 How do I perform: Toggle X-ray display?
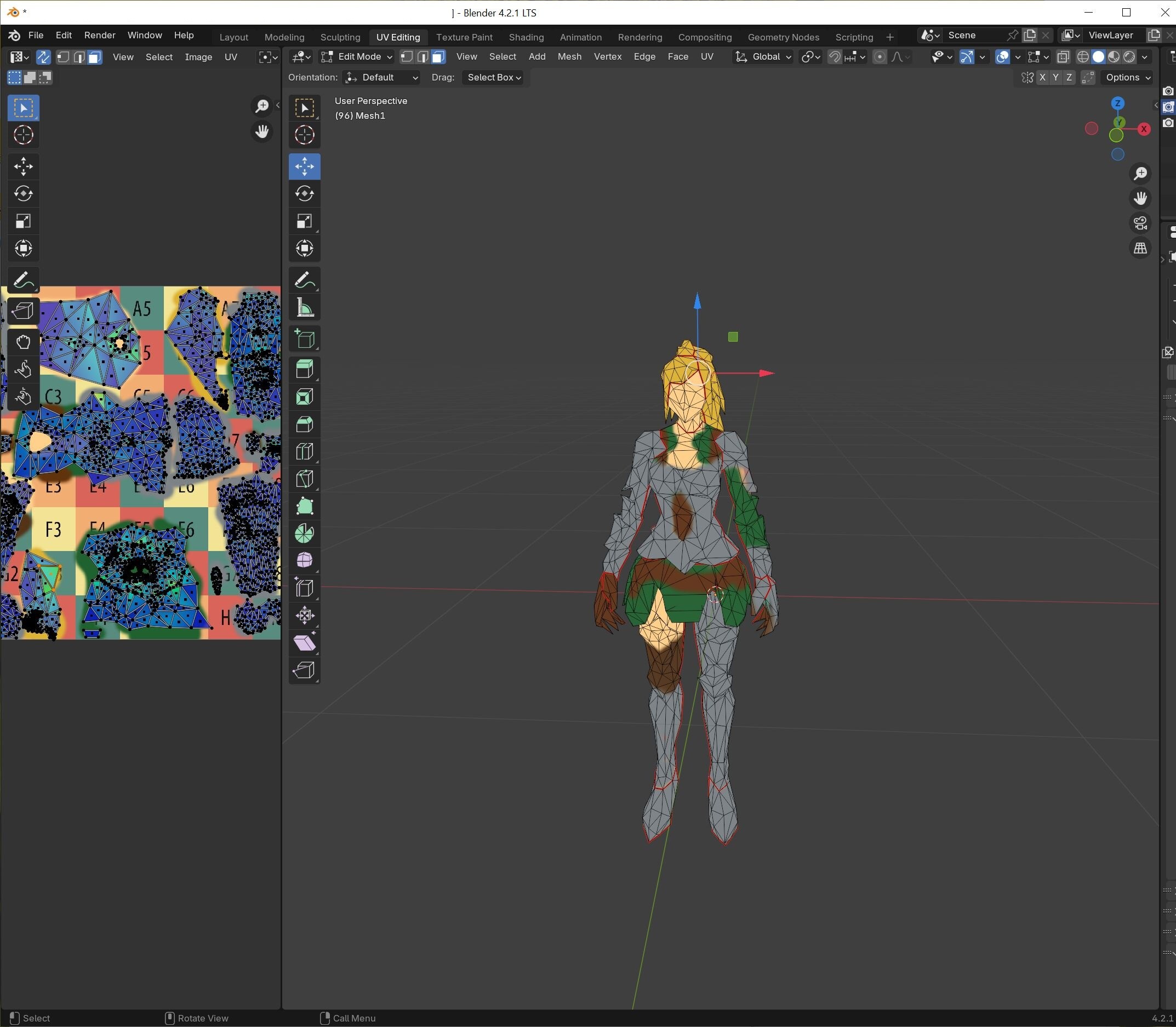(x=1063, y=57)
